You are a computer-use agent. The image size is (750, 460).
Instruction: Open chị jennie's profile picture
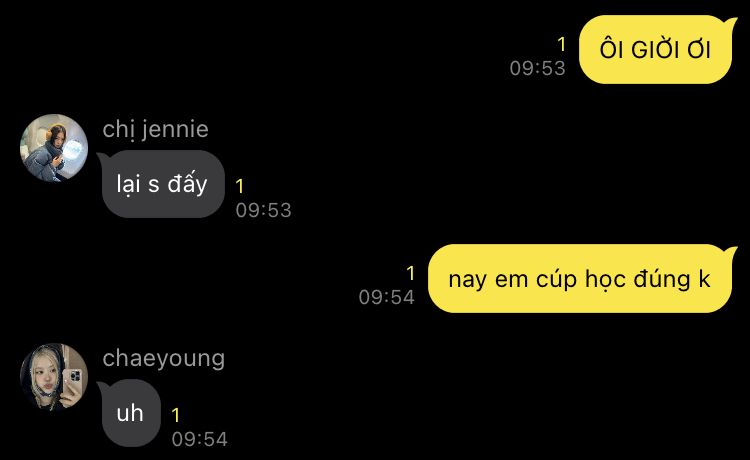(54, 148)
